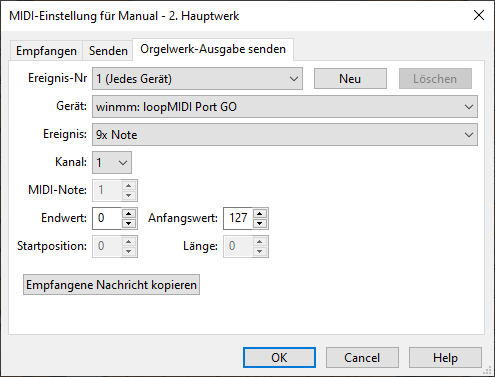Click the Cancel button
Screen dimensions: 495x377
click(x=362, y=358)
